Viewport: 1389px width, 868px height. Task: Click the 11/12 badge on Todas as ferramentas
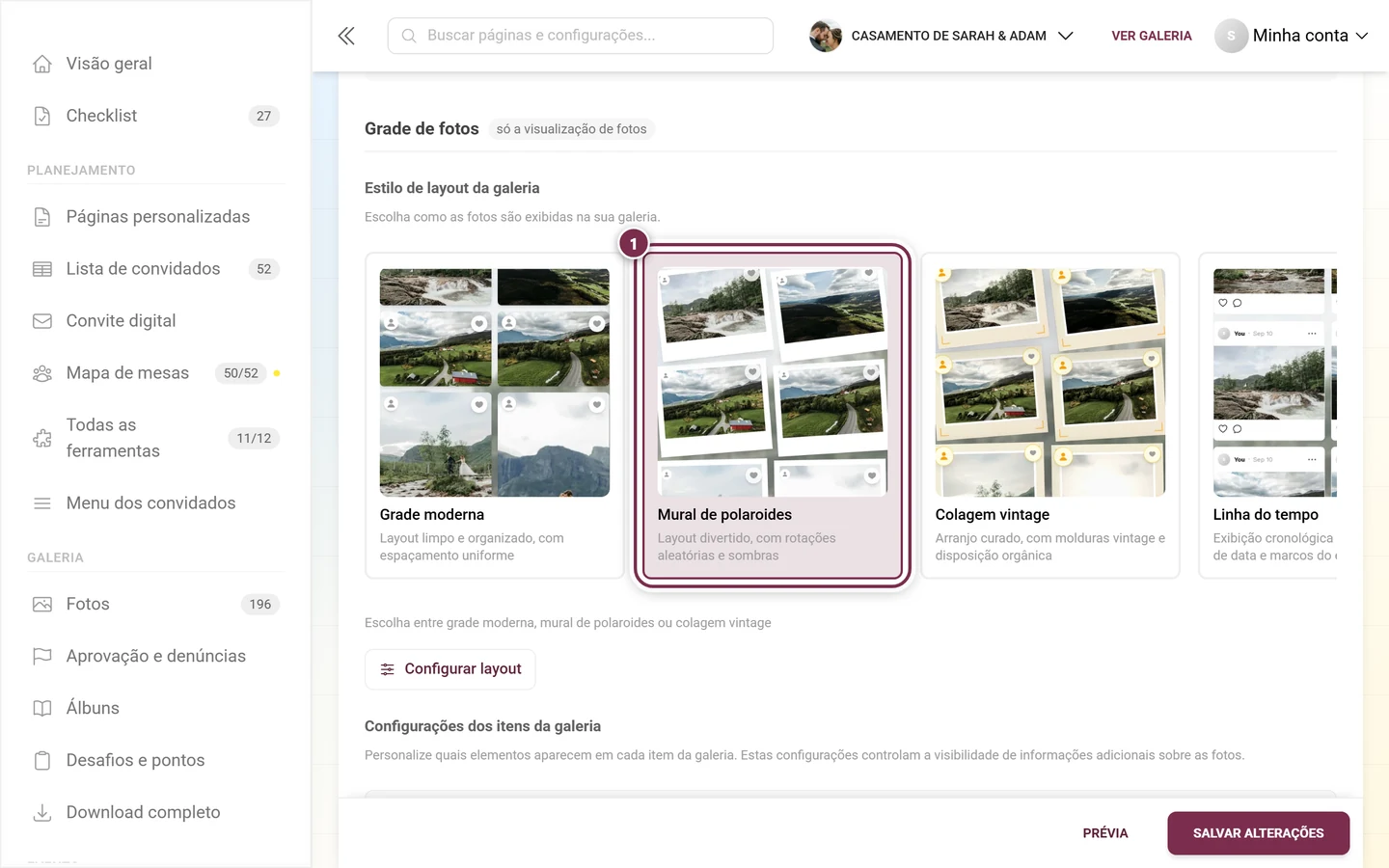(254, 438)
